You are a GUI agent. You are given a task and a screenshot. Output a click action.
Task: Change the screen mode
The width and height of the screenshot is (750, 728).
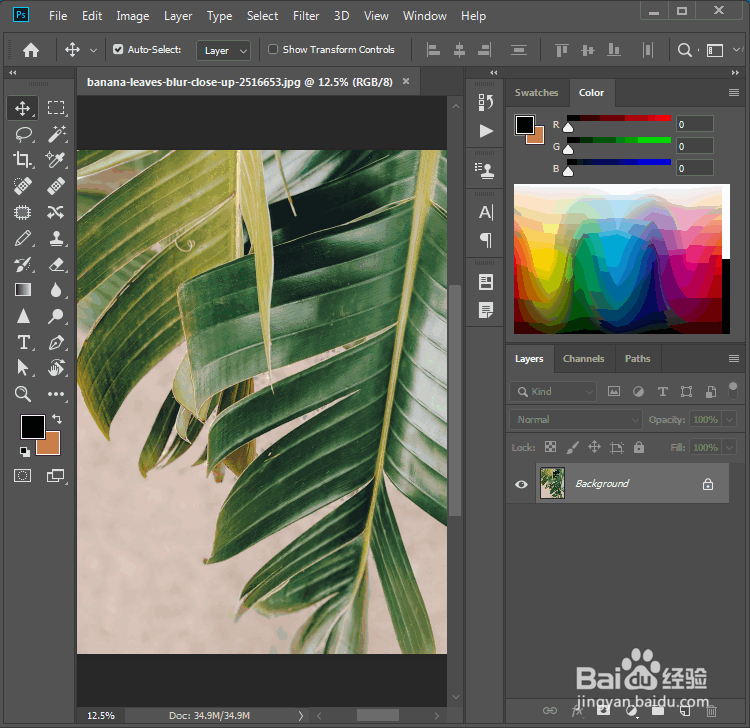[x=56, y=475]
